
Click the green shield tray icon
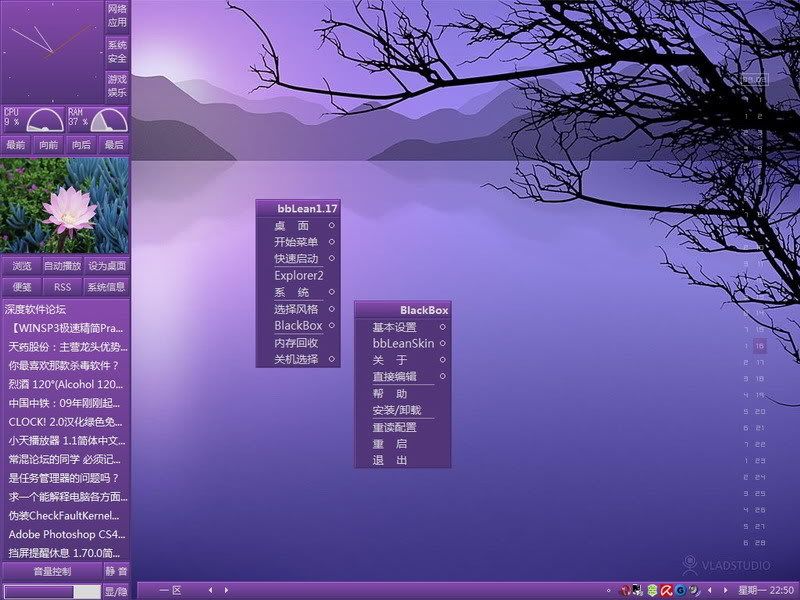pyautogui.click(x=652, y=590)
